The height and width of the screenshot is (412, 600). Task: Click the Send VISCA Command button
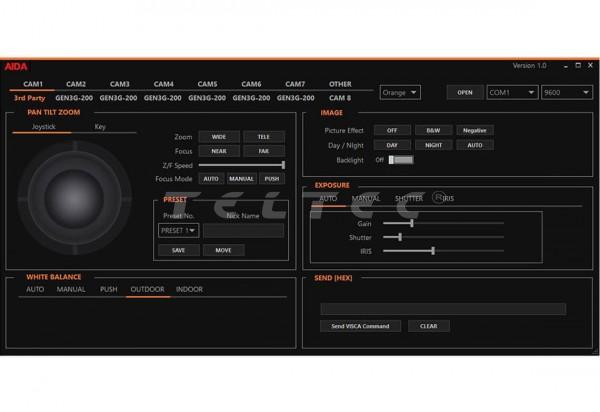361,326
